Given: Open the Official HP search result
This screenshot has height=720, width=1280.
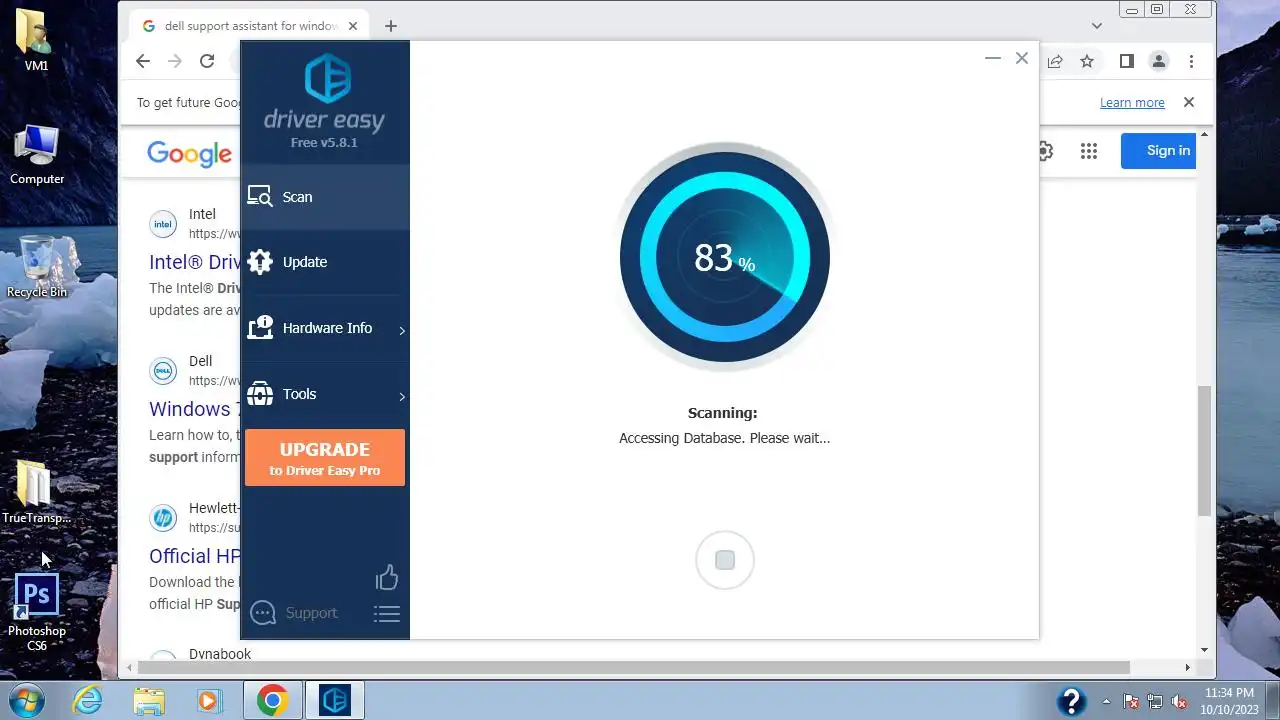Looking at the screenshot, I should pos(195,556).
